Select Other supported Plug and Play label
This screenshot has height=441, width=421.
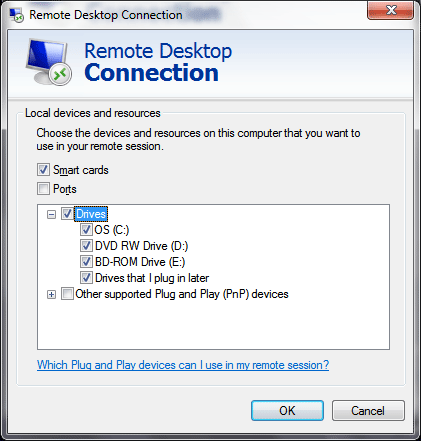click(182, 294)
